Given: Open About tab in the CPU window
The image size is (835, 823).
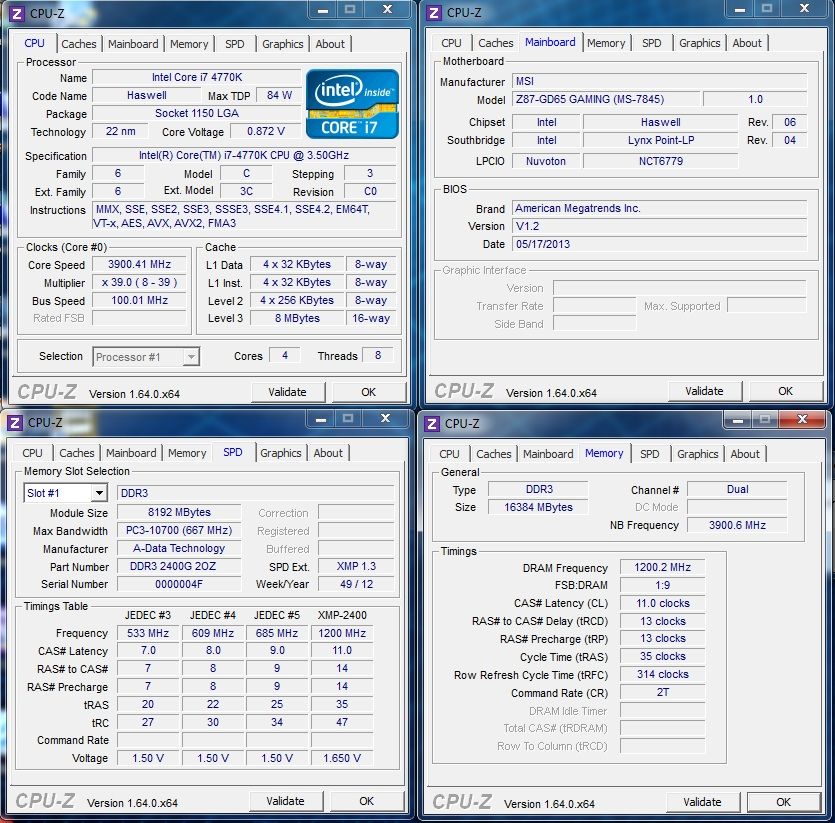Looking at the screenshot, I should click(330, 44).
